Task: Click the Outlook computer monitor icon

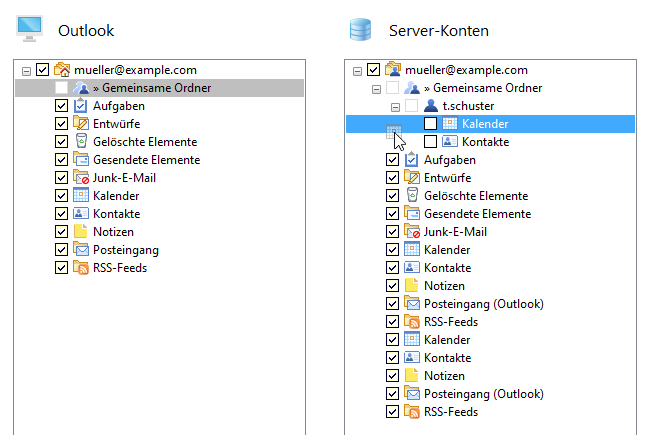Action: click(29, 29)
